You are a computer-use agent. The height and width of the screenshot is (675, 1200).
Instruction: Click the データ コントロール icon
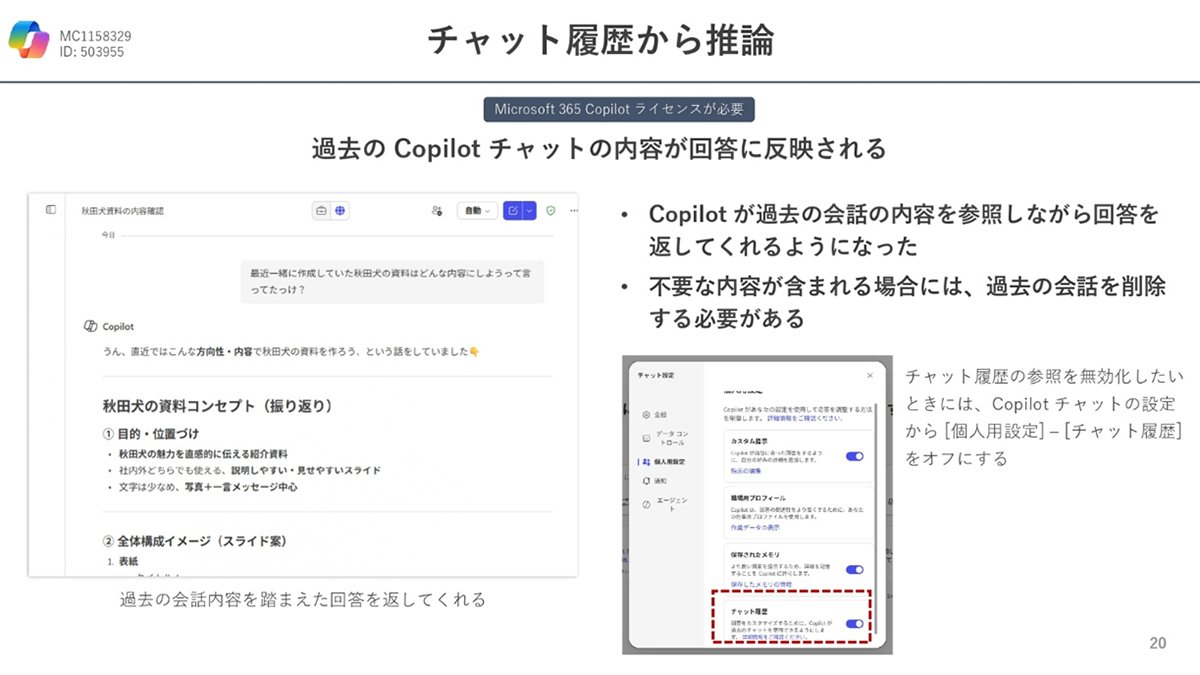point(647,438)
